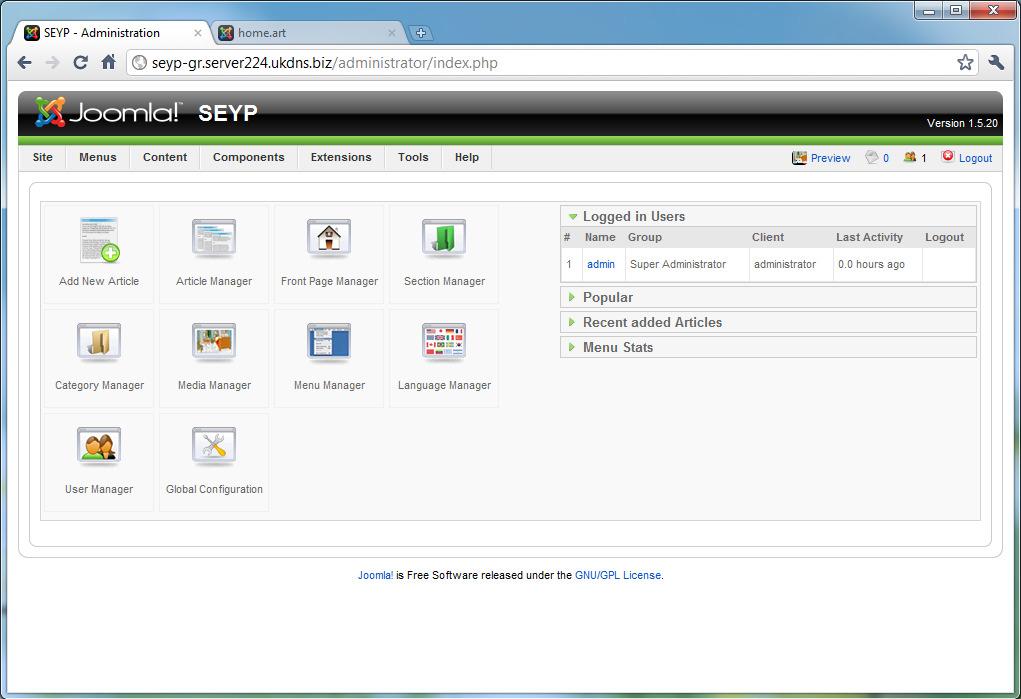The width and height of the screenshot is (1021, 699).
Task: Open the Front Page Manager icon
Action: 329,238
